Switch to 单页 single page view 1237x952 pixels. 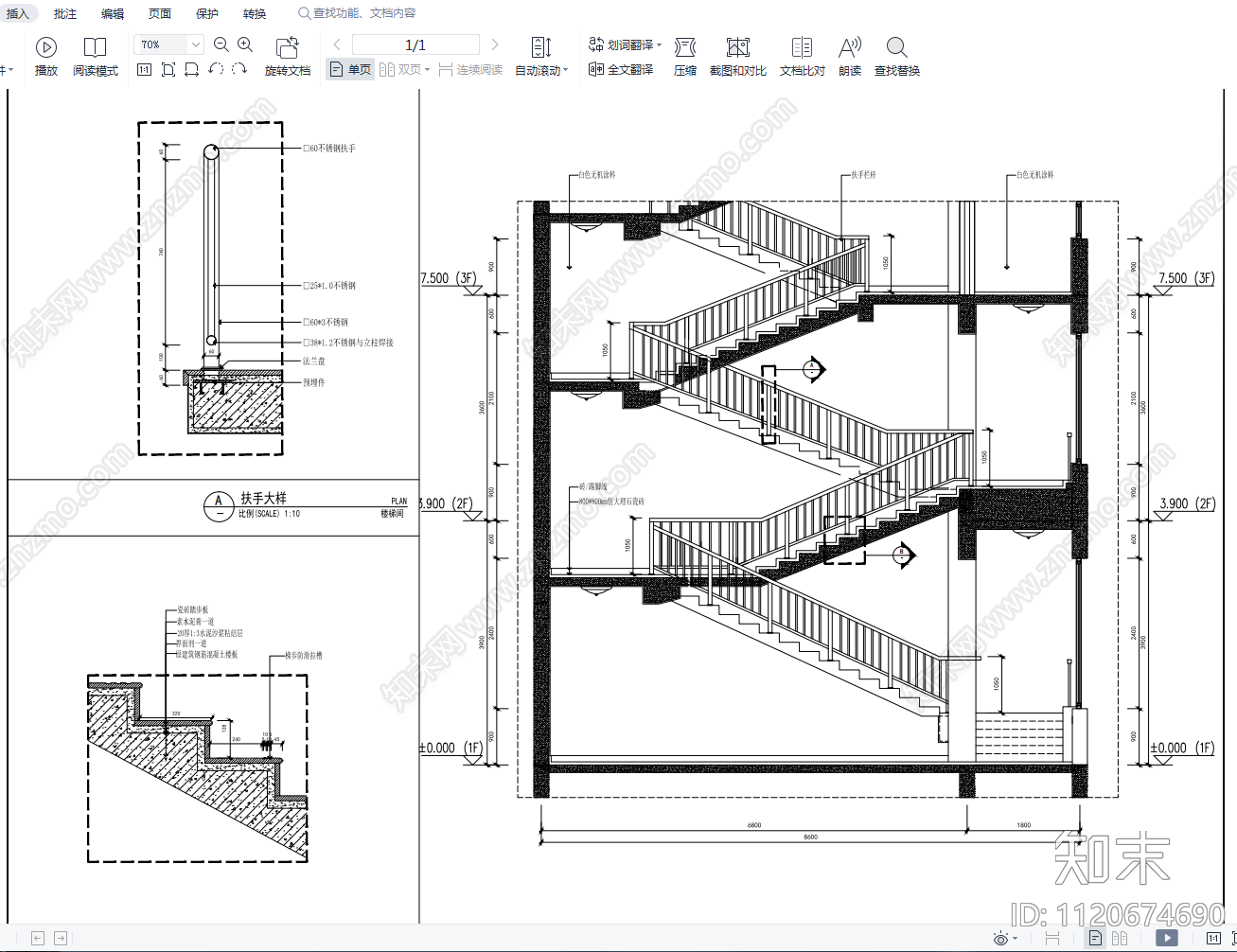350,70
